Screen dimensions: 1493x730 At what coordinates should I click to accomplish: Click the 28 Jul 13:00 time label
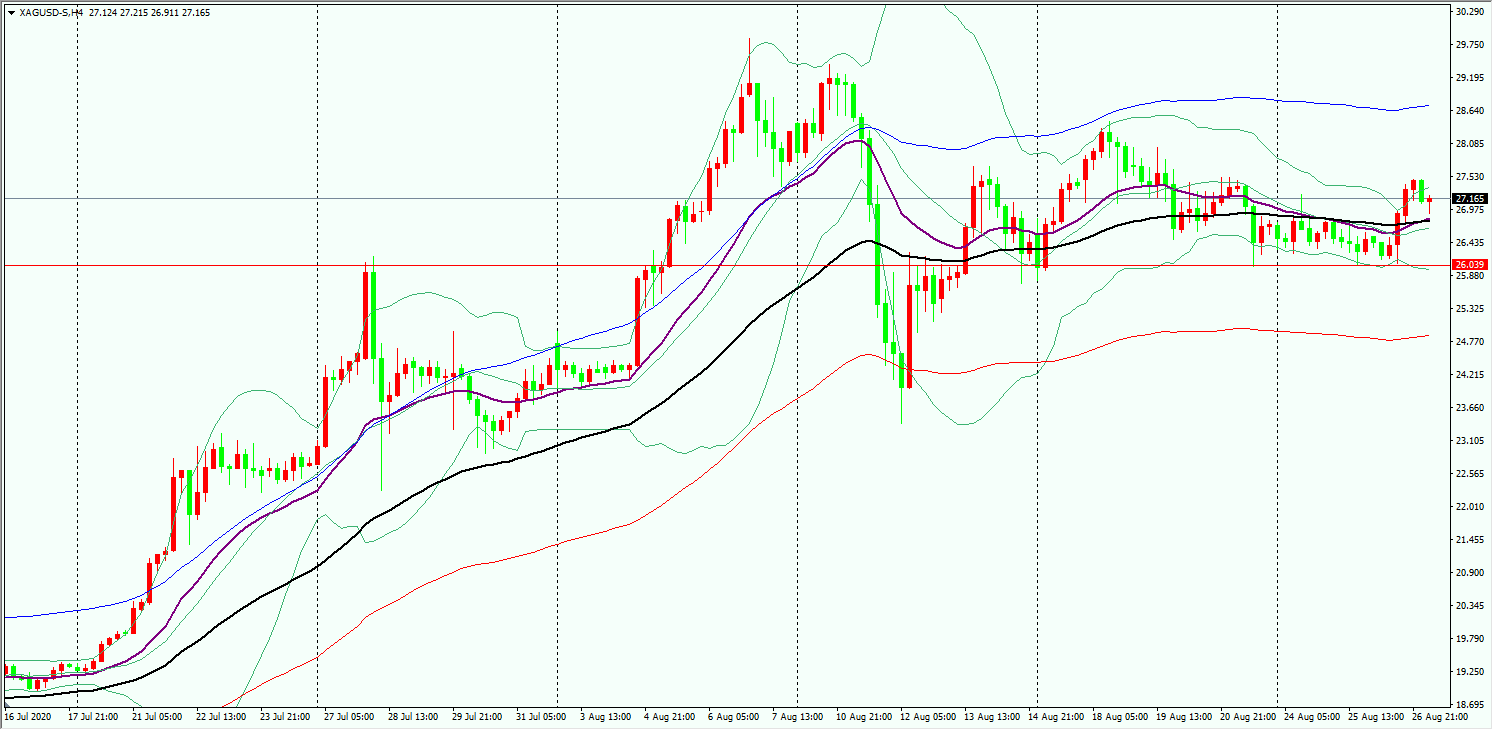click(412, 717)
